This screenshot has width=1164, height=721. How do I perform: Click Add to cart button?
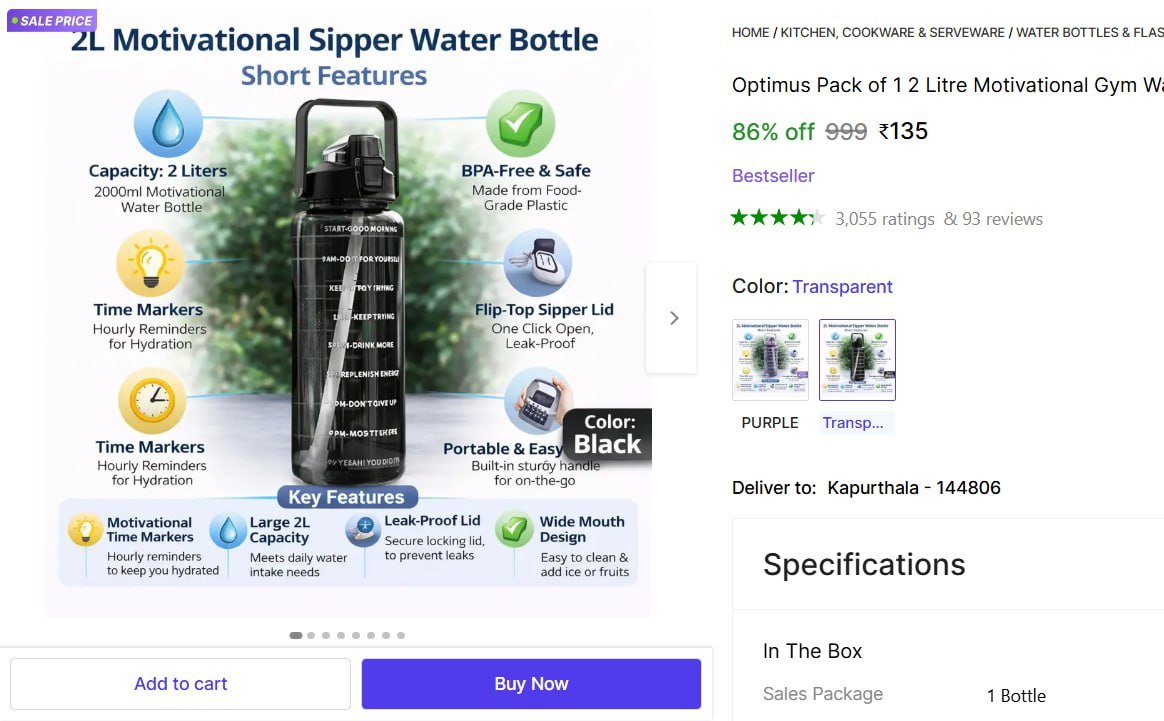[180, 684]
